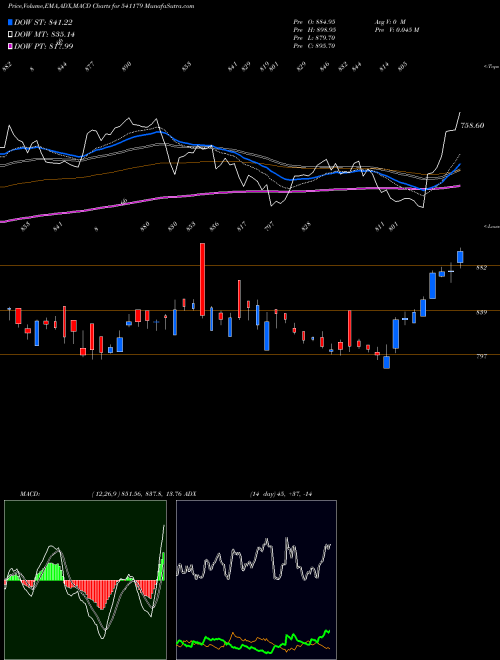Viewport: 500px width, 660px height.
Task: Click the 797 support level label
Action: tap(481, 357)
